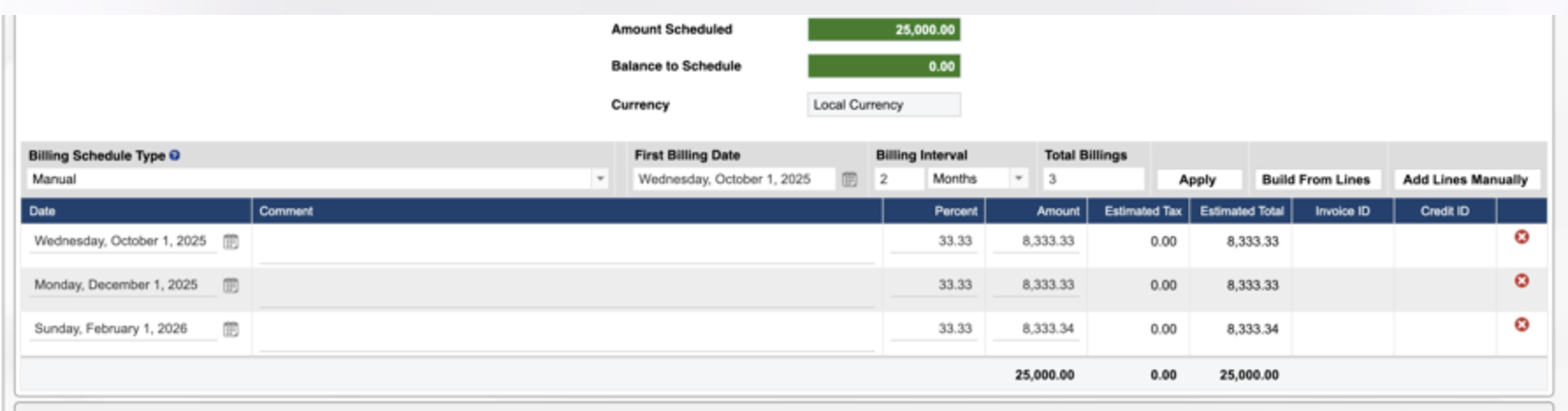Click the Amount column header
The image size is (1568, 411).
point(1057,211)
